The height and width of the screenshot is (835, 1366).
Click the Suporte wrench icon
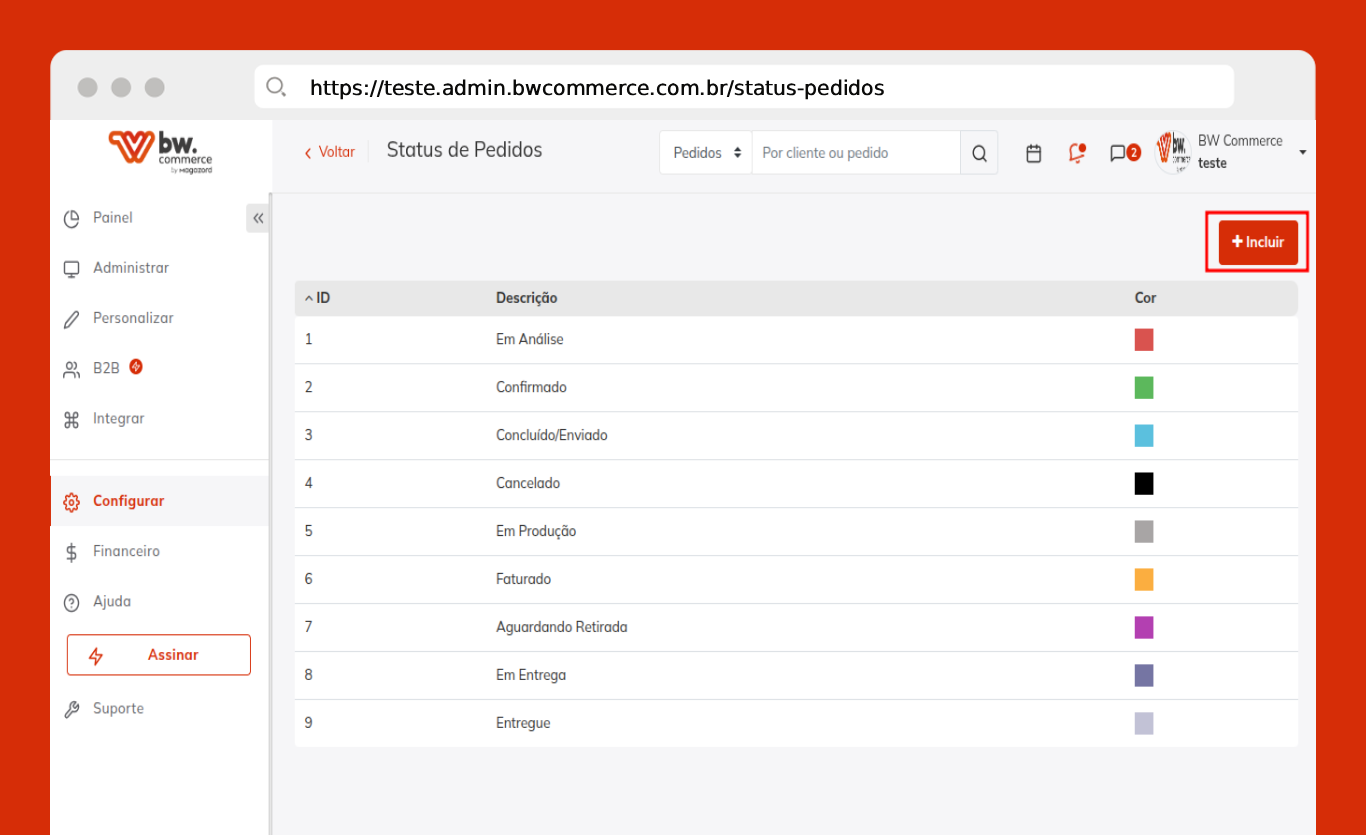[x=71, y=709]
